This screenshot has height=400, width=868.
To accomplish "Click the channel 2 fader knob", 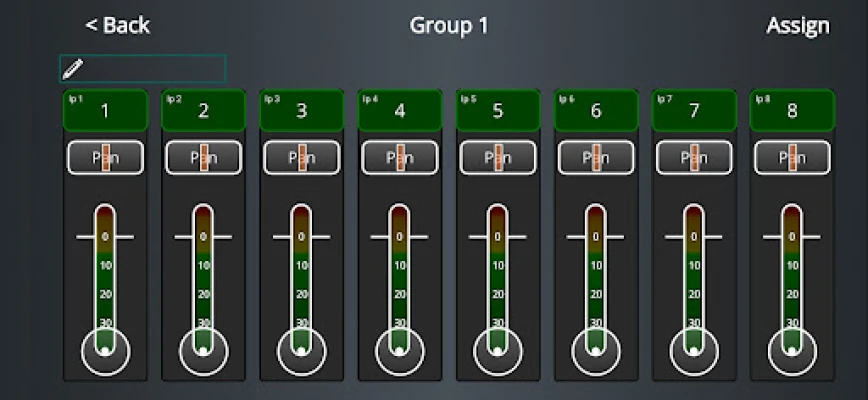I will [203, 350].
